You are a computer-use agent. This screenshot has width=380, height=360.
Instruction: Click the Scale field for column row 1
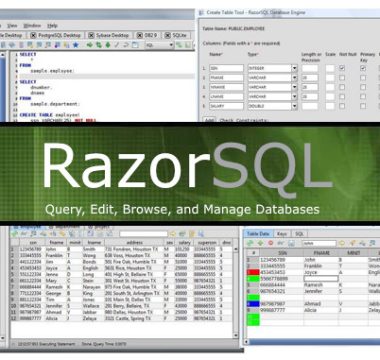(x=330, y=68)
